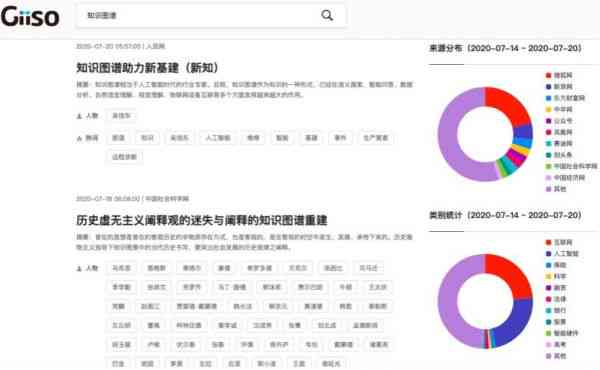
Task: Click the second article's summary paragraph
Action: click(x=244, y=242)
